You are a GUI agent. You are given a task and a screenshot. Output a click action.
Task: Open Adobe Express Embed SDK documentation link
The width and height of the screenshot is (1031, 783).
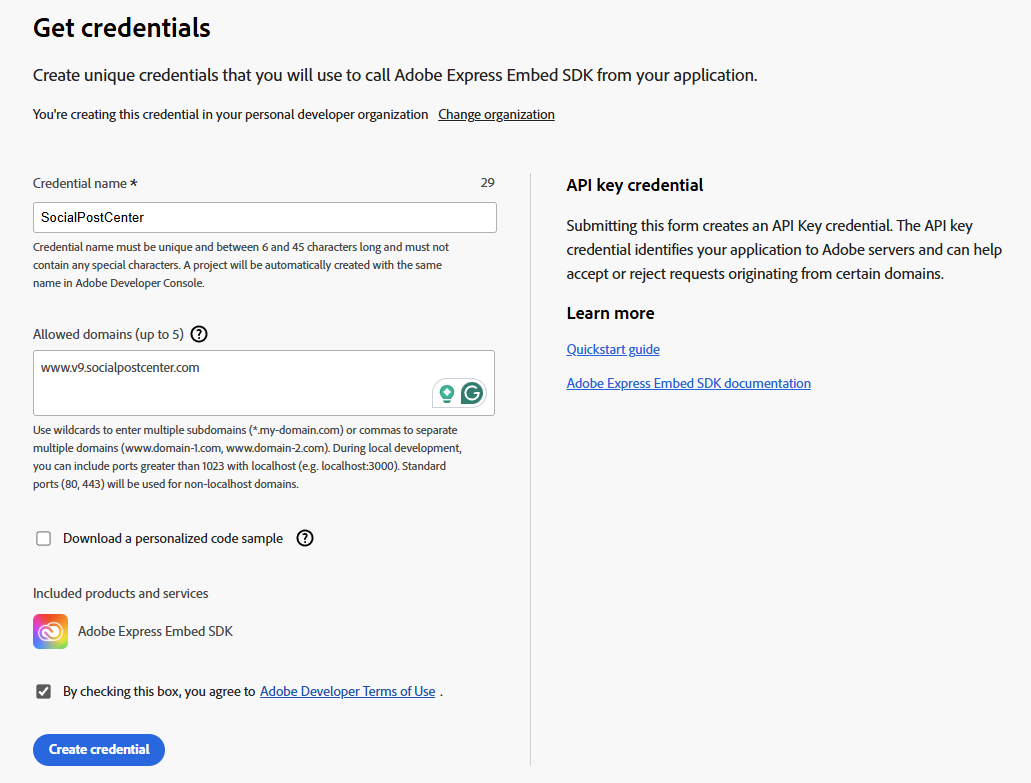688,383
